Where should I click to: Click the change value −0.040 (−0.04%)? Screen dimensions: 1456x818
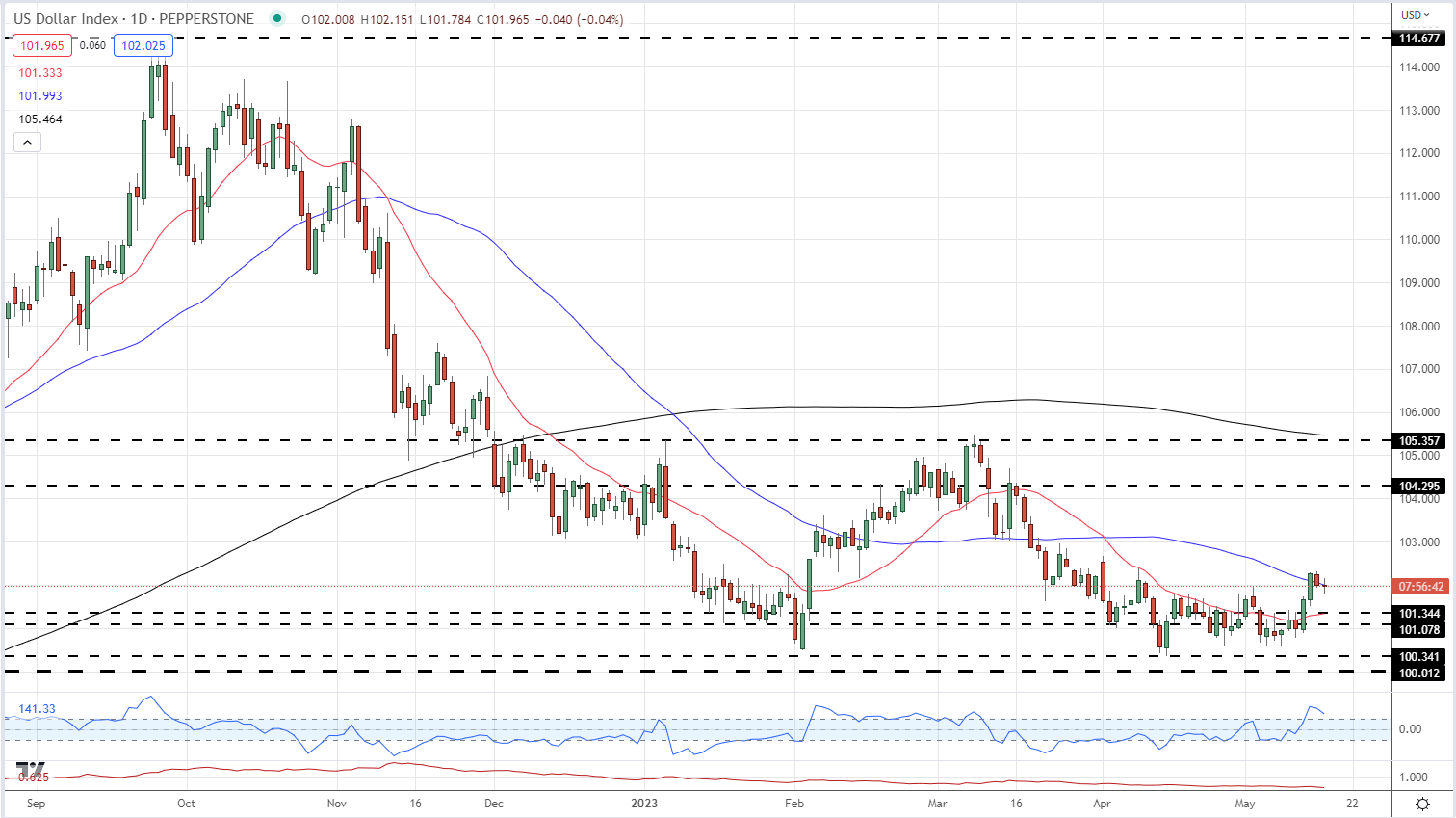click(x=581, y=19)
